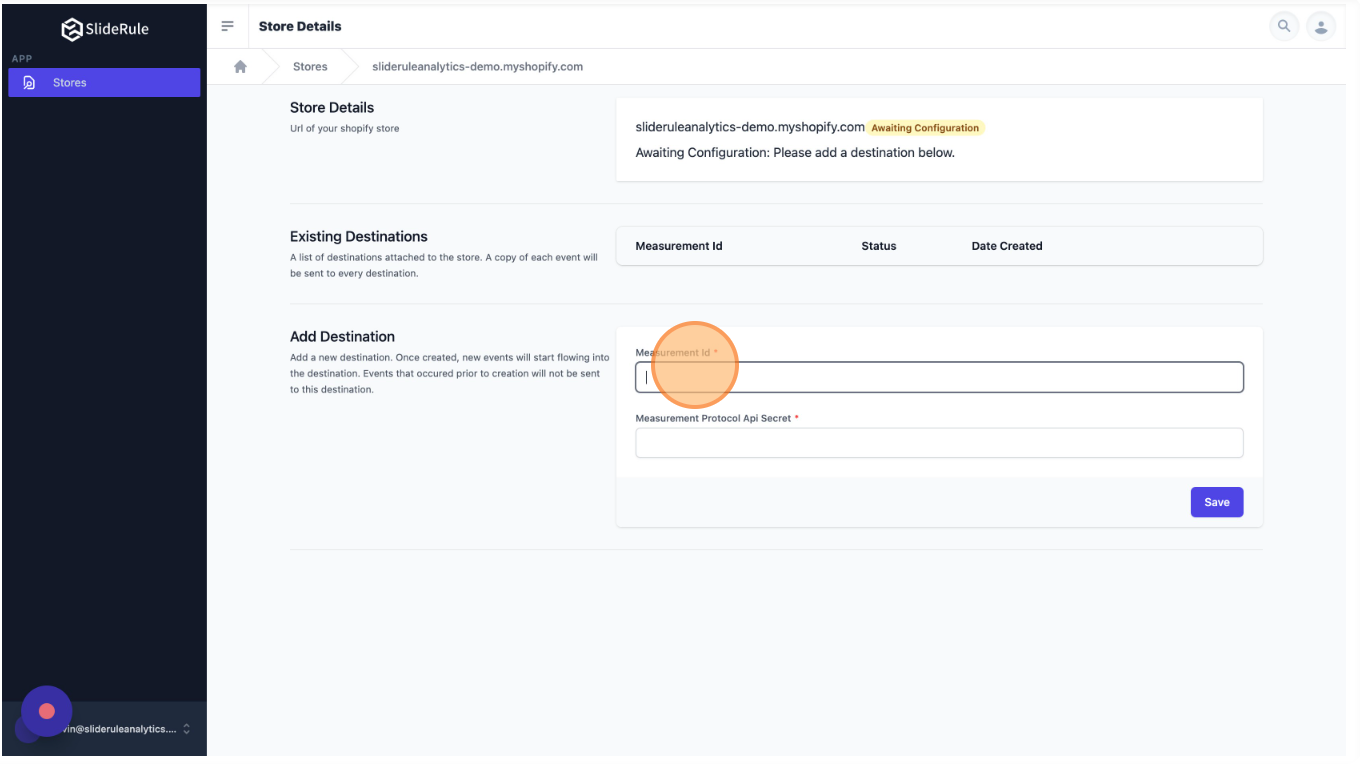
Task: Click the 'Url of your shopify store' caption
Action: click(x=344, y=128)
